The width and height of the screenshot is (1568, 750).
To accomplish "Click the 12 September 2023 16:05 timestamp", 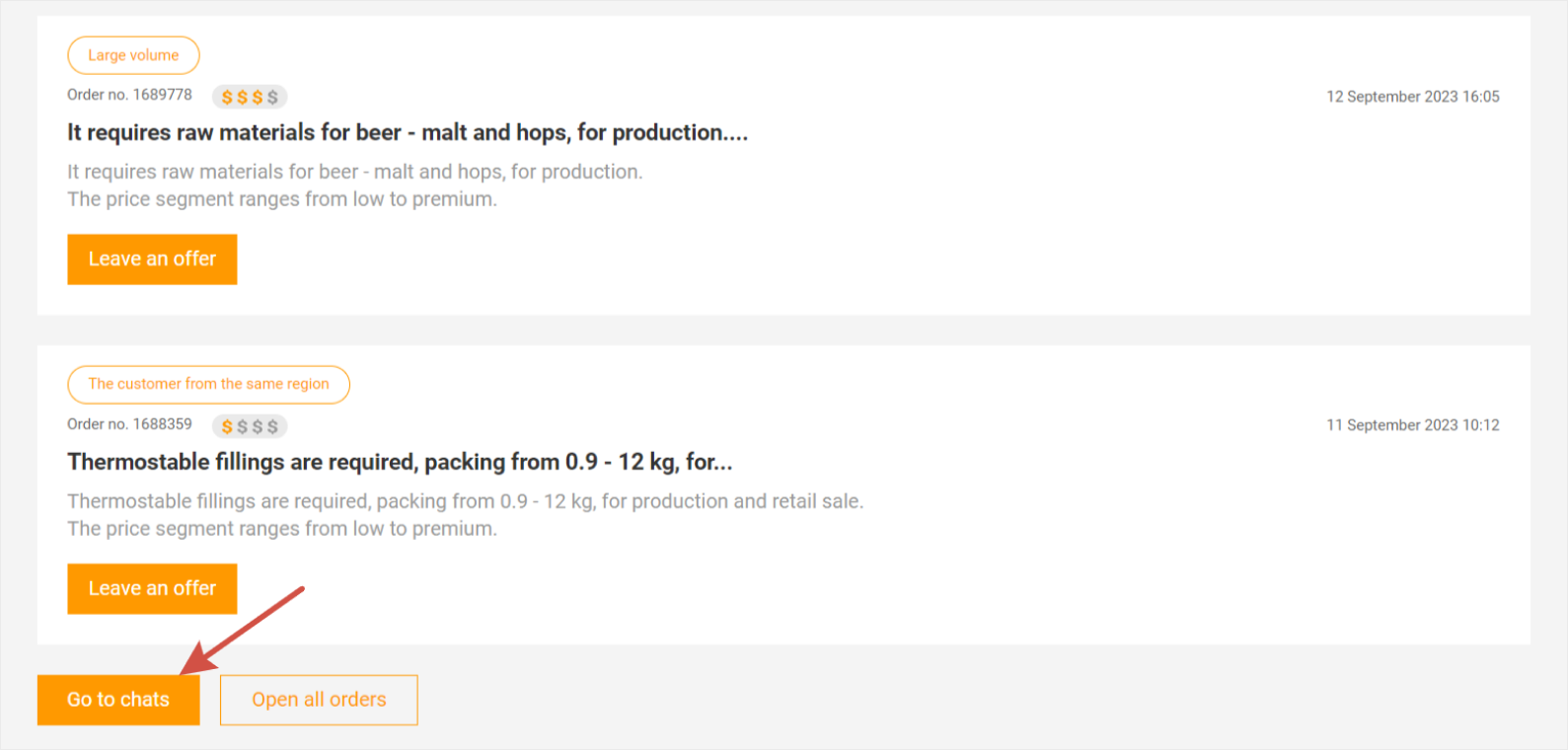I will [1412, 97].
